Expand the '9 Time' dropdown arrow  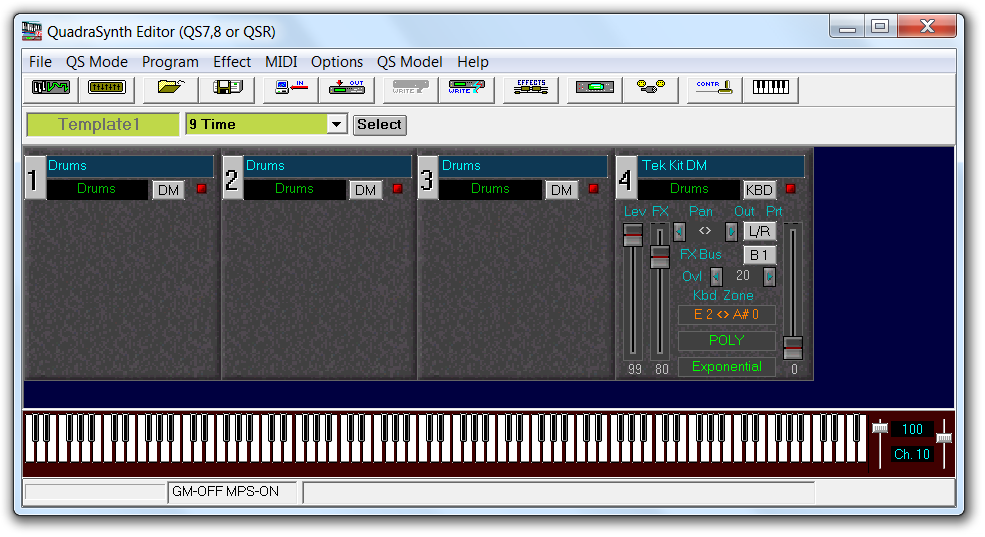pos(337,125)
